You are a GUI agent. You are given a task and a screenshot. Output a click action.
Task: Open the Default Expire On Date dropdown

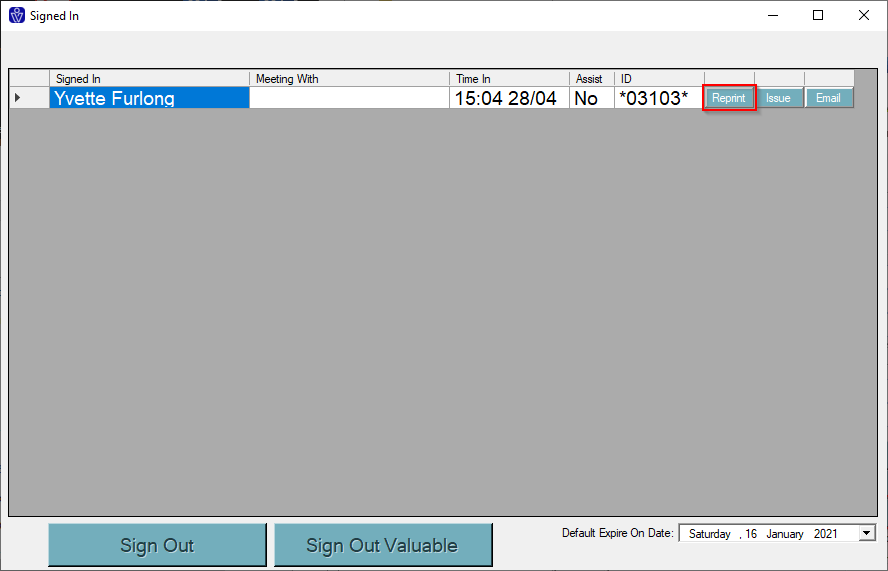click(x=866, y=533)
